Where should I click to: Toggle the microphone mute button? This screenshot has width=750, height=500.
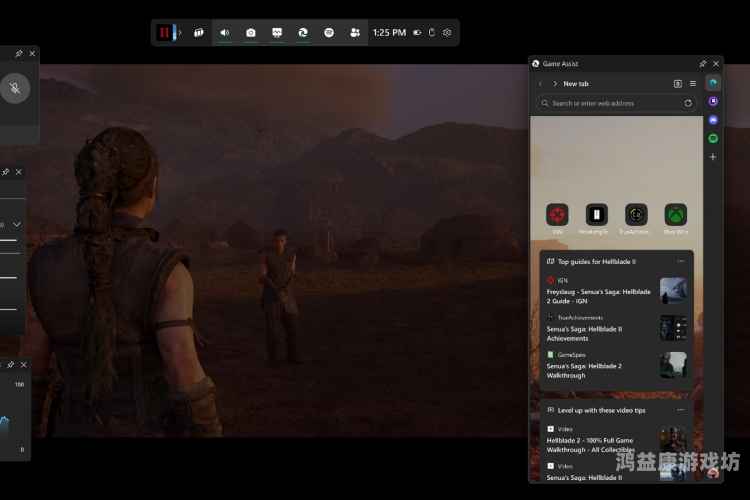pos(15,88)
